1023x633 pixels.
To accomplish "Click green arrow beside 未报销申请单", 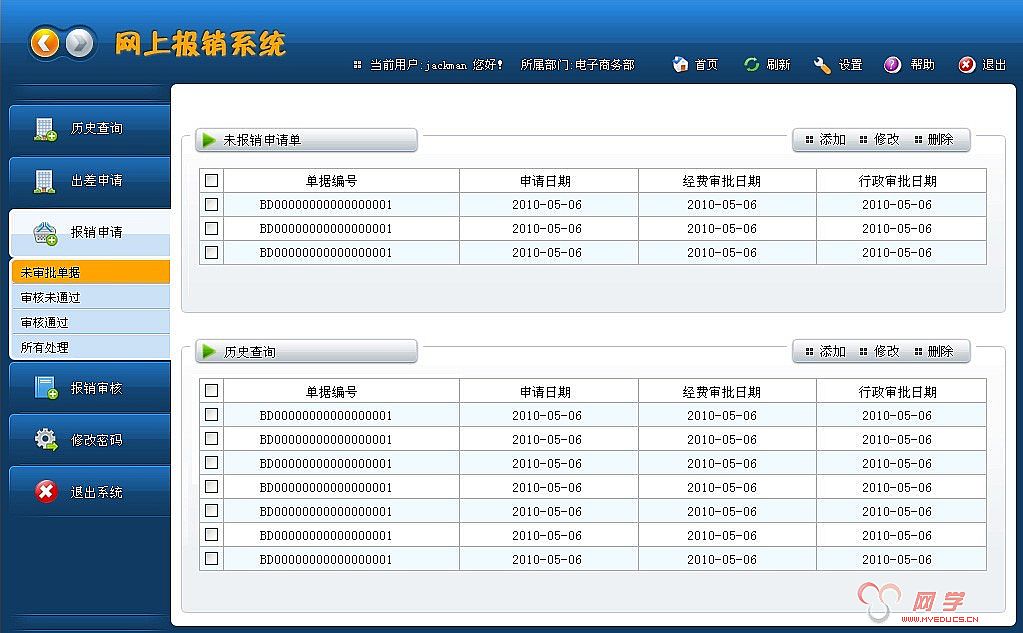I will coord(209,140).
